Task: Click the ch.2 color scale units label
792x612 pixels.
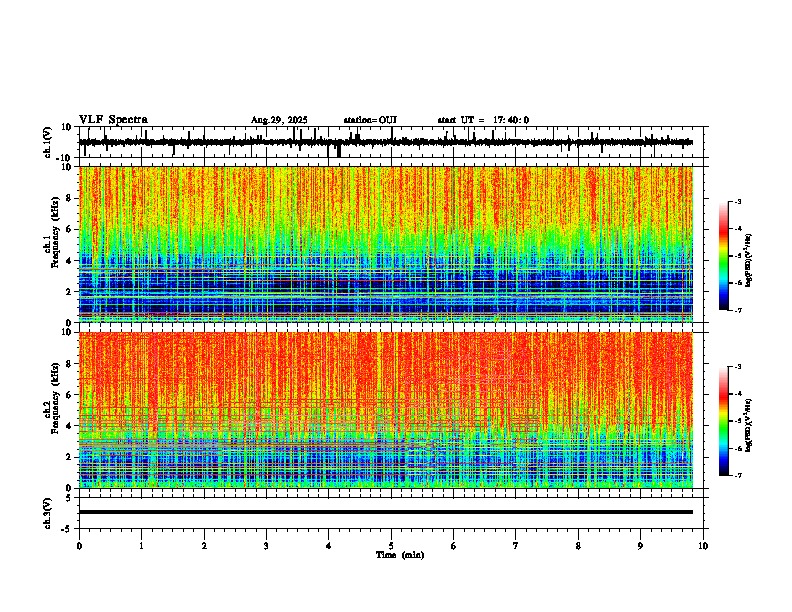Action: [748, 425]
